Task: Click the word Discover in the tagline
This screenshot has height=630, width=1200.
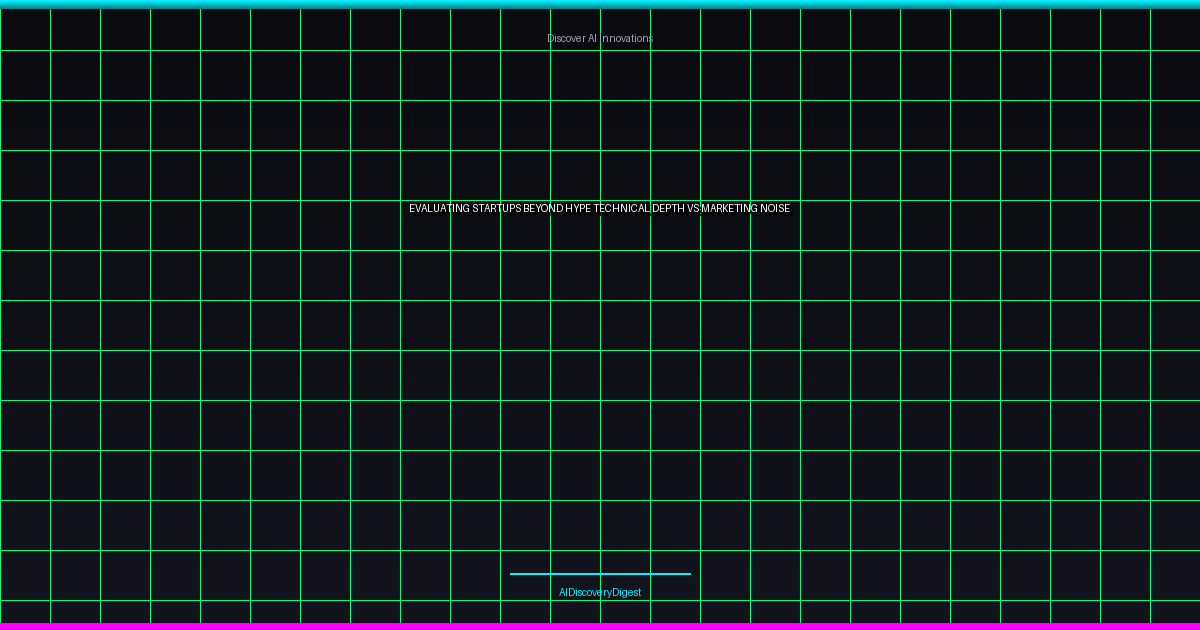Action: pos(565,39)
